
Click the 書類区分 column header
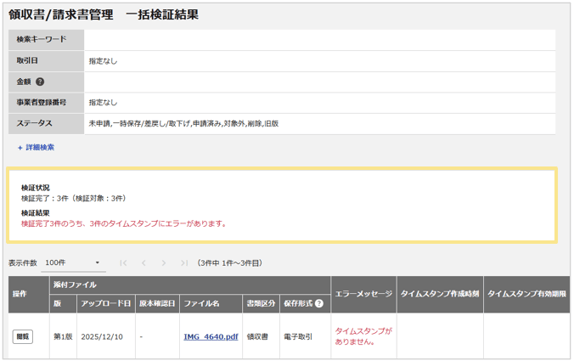pos(261,304)
